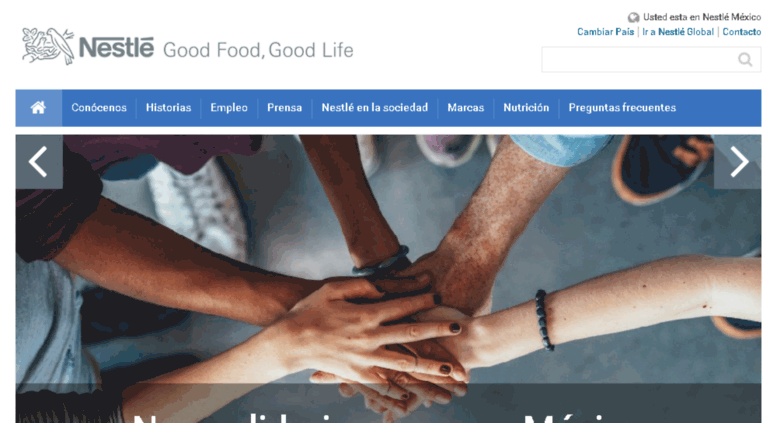777x423 pixels.
Task: Go to previous slide with left arrow
Action: pos(39,161)
